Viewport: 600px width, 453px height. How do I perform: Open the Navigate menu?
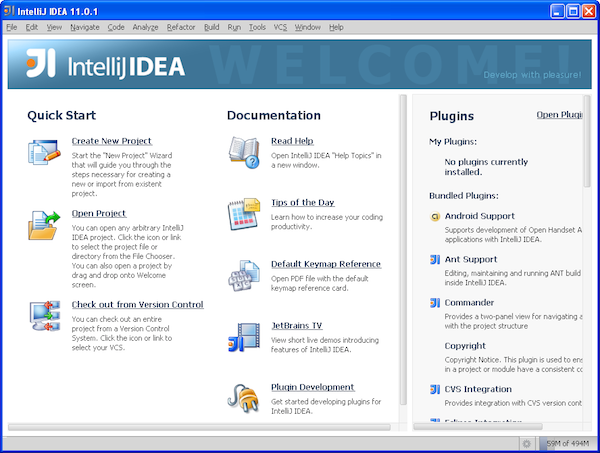coord(85,27)
